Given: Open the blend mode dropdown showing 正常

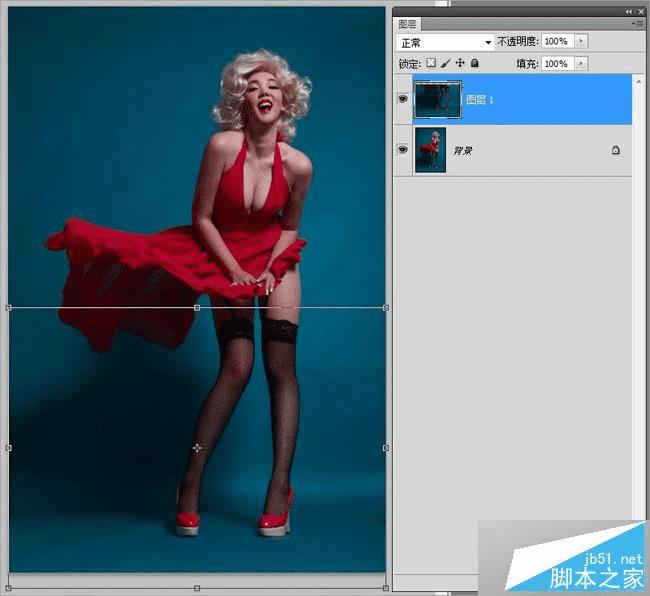Looking at the screenshot, I should (446, 42).
